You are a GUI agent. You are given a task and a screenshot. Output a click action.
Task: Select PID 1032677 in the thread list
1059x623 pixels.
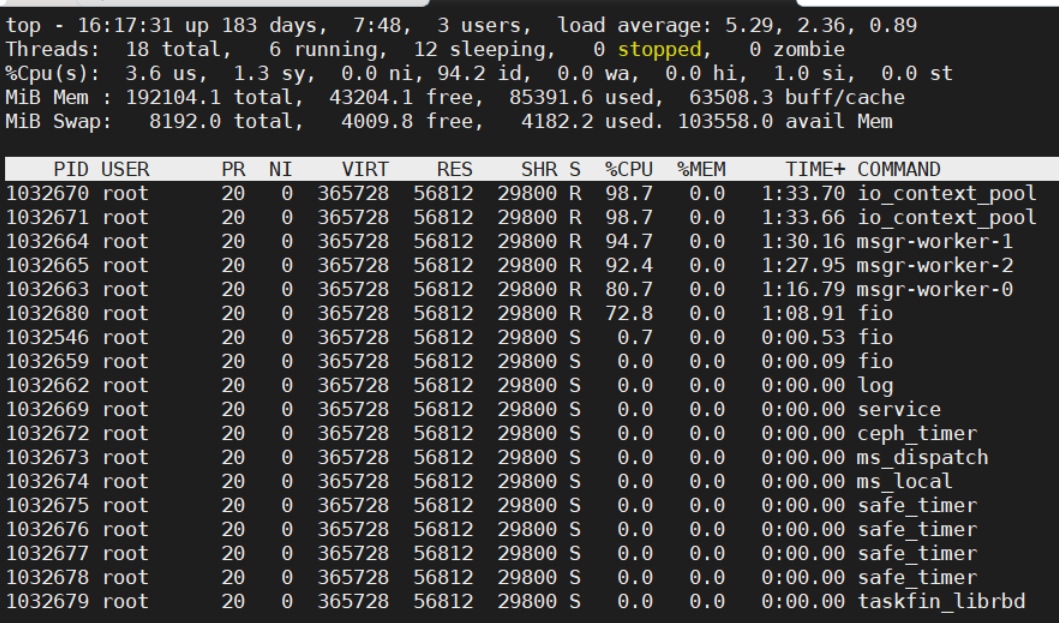coord(47,553)
